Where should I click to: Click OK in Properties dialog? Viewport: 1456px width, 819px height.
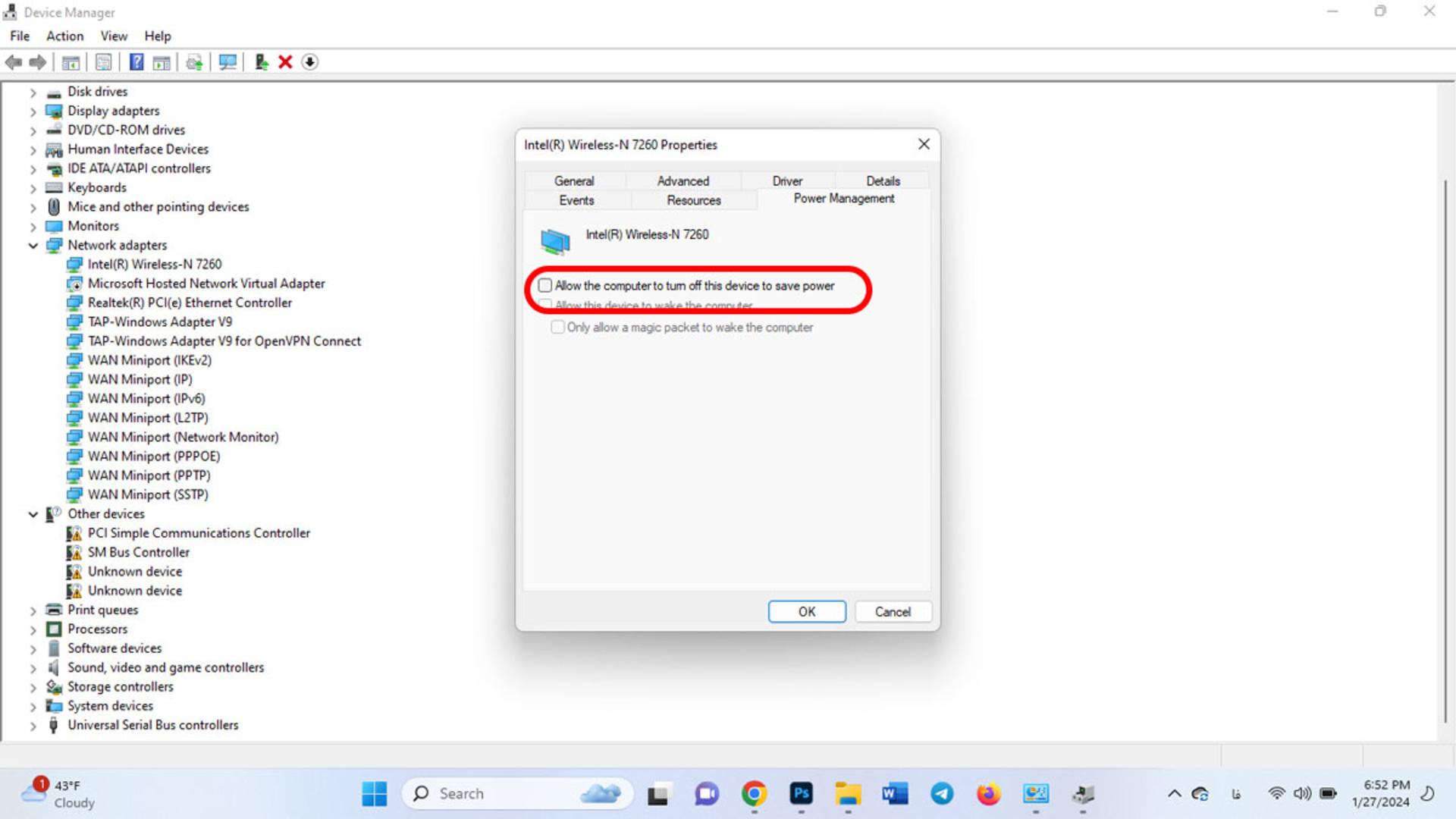807,612
